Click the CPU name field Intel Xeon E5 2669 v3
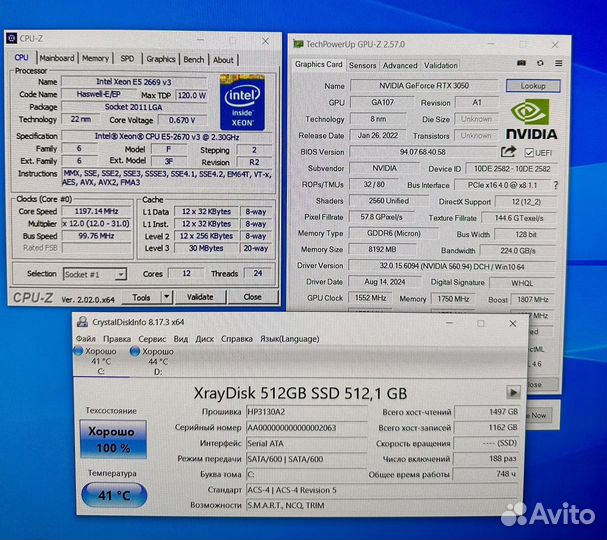Viewport: 607px width, 540px height. pos(134,82)
